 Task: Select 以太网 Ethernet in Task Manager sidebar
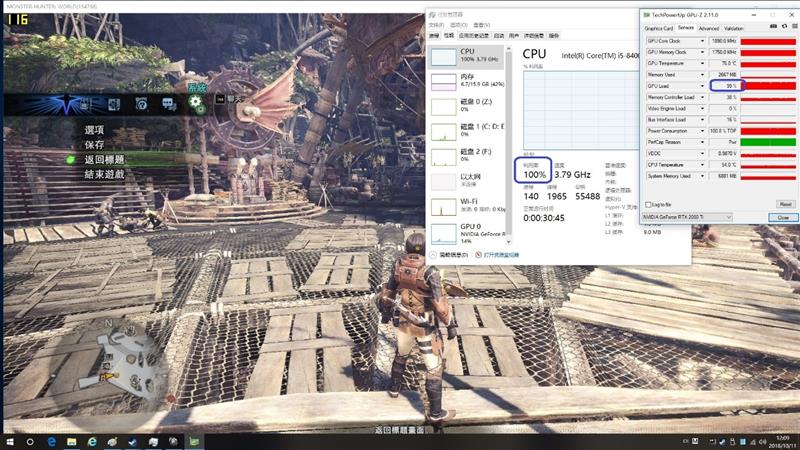point(466,181)
